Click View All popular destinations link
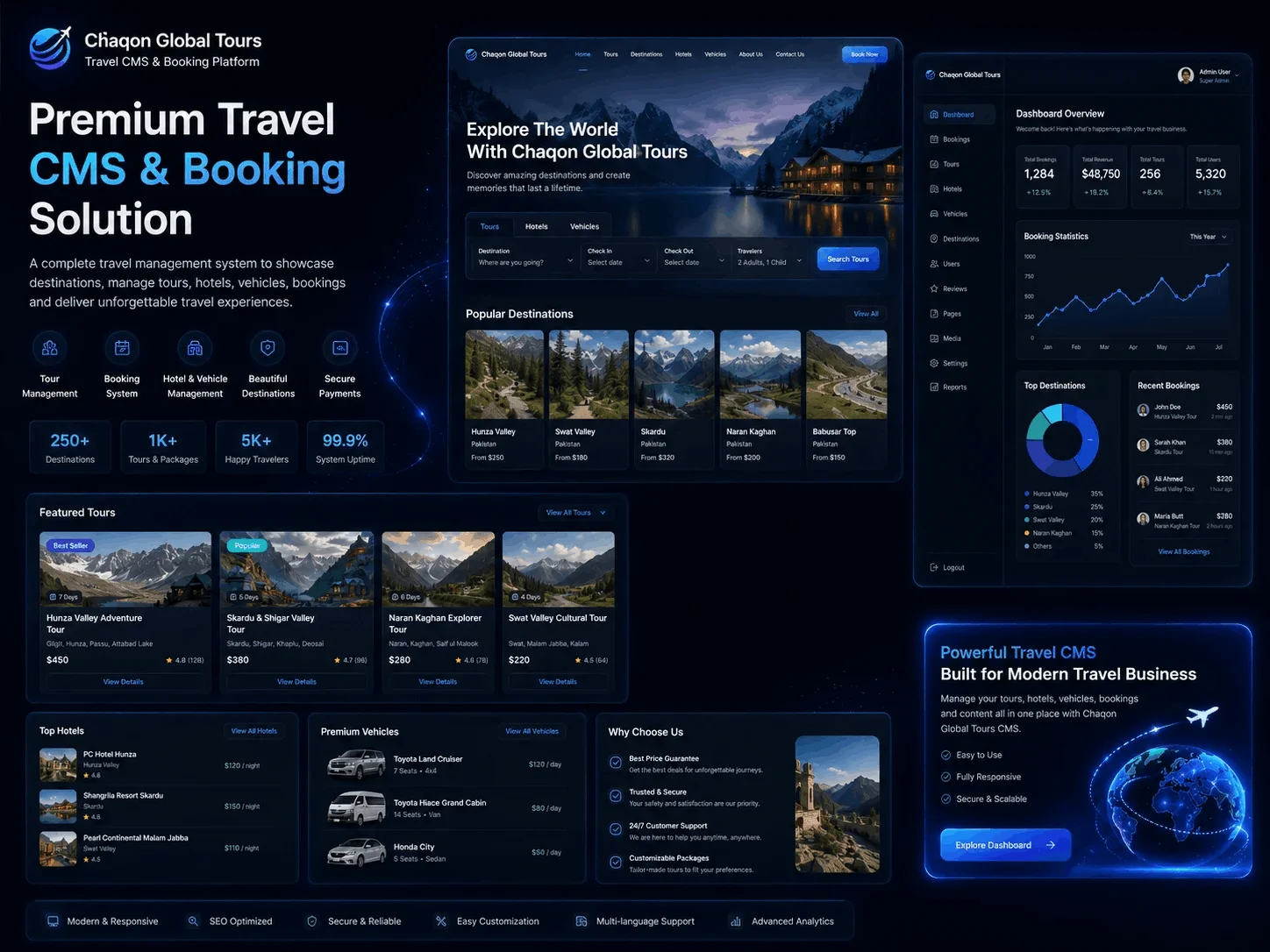 click(x=866, y=314)
